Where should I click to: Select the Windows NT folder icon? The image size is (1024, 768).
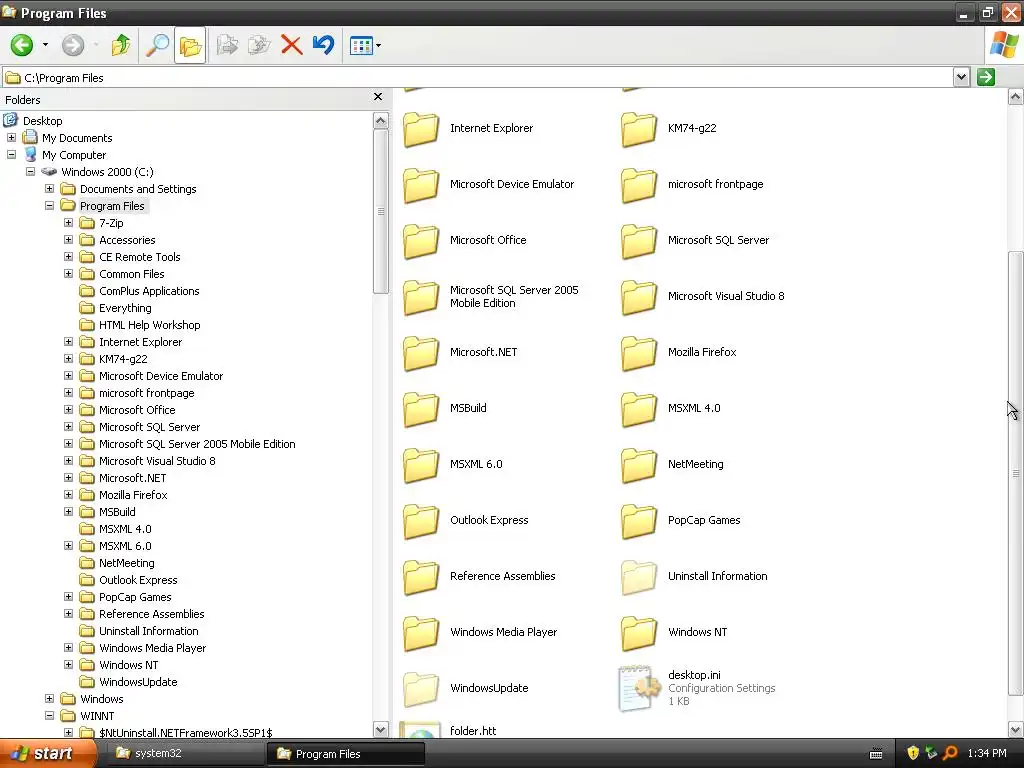pos(639,633)
